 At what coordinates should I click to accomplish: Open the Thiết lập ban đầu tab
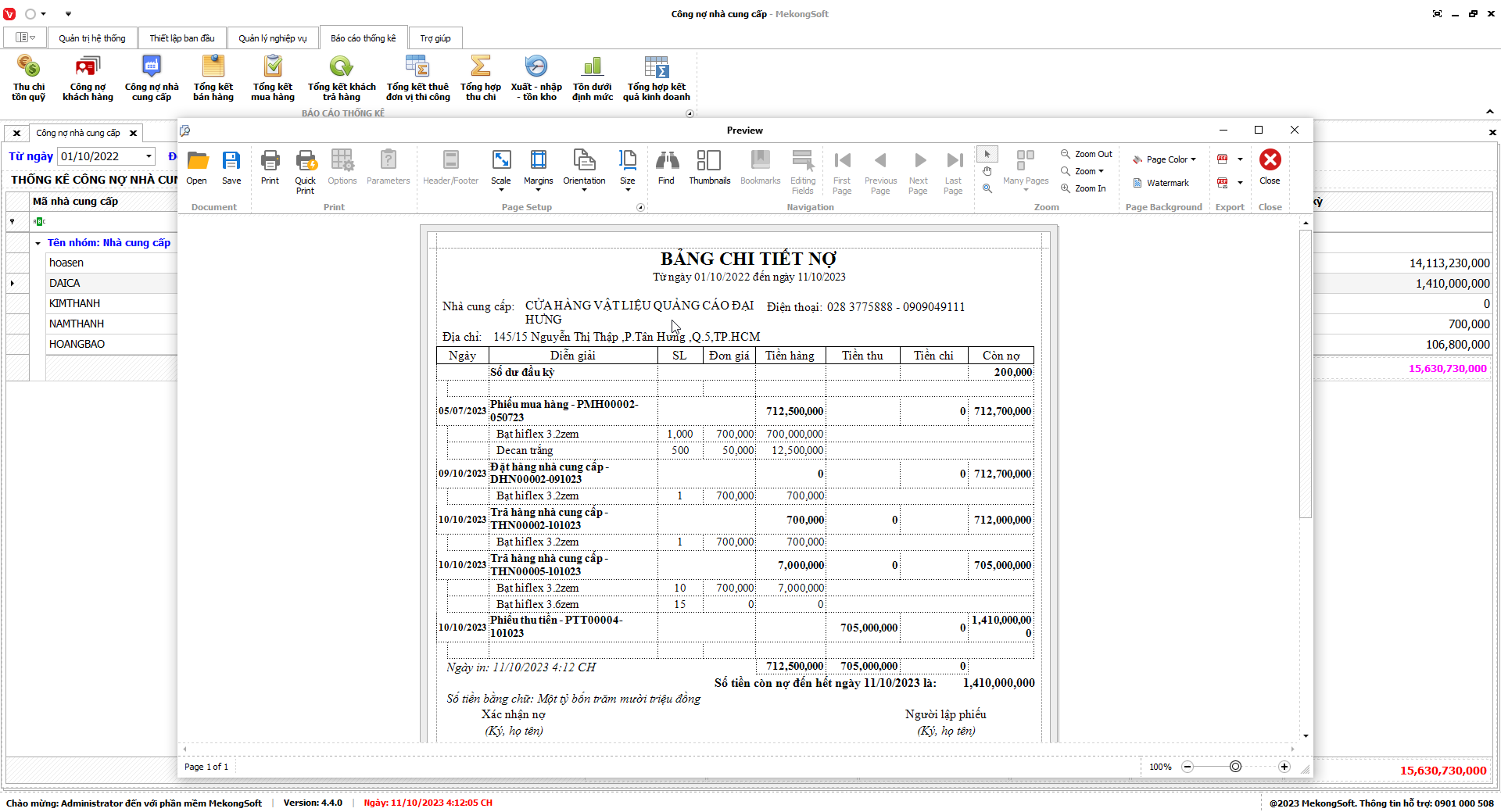click(182, 38)
